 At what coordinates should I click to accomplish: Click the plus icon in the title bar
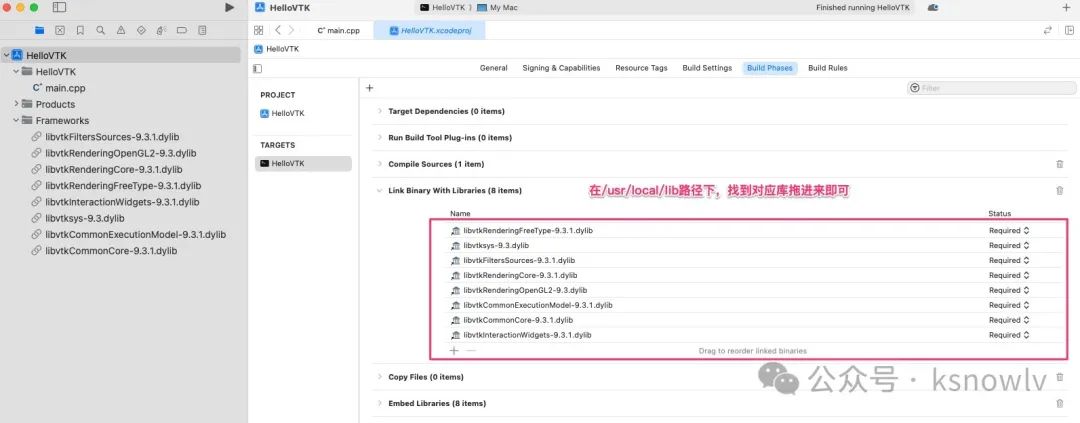pyautogui.click(x=1066, y=8)
